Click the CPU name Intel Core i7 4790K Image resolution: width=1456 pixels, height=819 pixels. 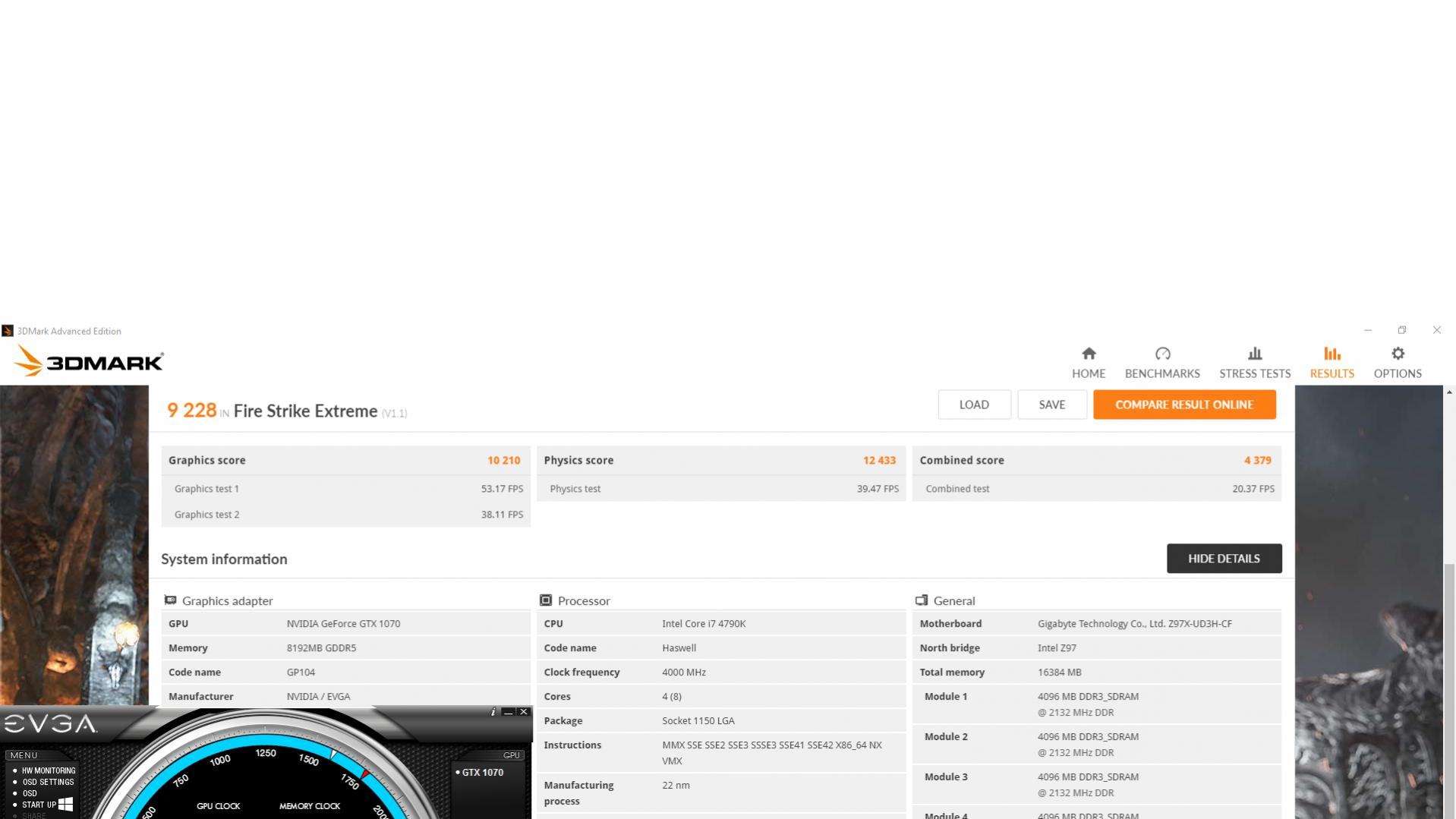point(704,624)
